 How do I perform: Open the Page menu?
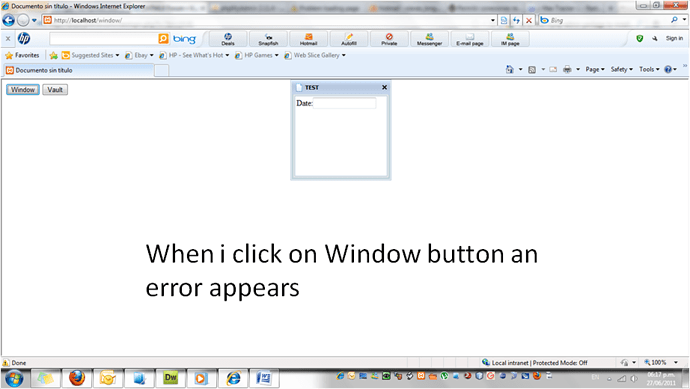[595, 70]
